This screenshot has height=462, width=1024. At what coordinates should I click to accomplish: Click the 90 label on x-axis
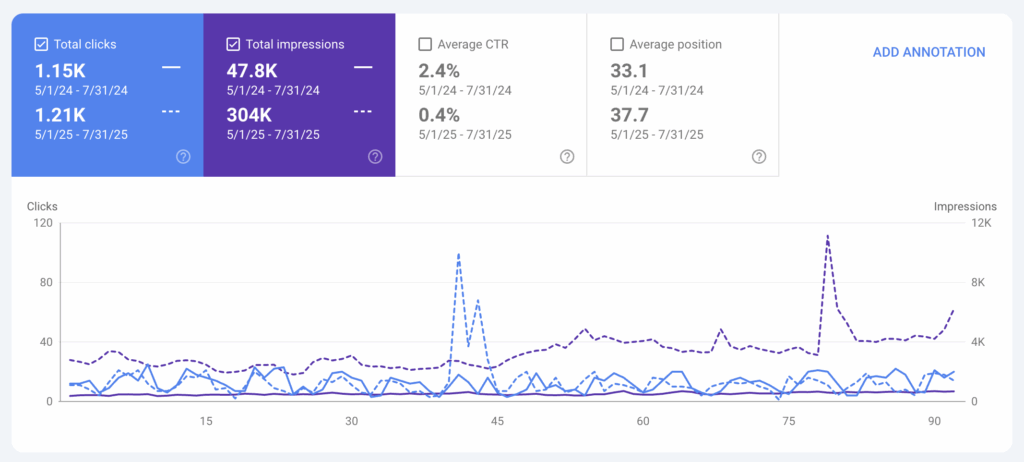point(935,421)
